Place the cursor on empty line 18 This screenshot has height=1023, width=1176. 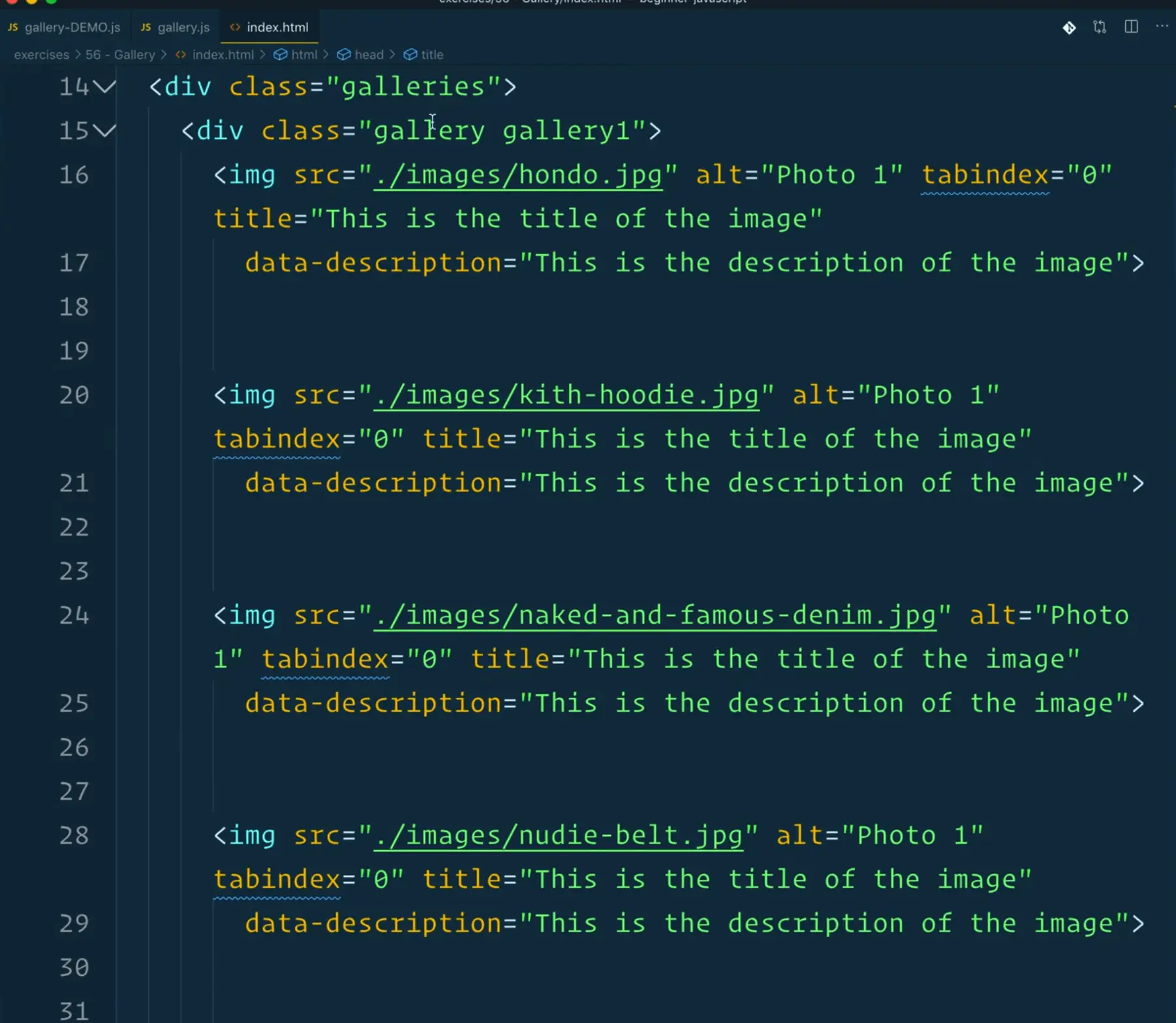coord(522,307)
